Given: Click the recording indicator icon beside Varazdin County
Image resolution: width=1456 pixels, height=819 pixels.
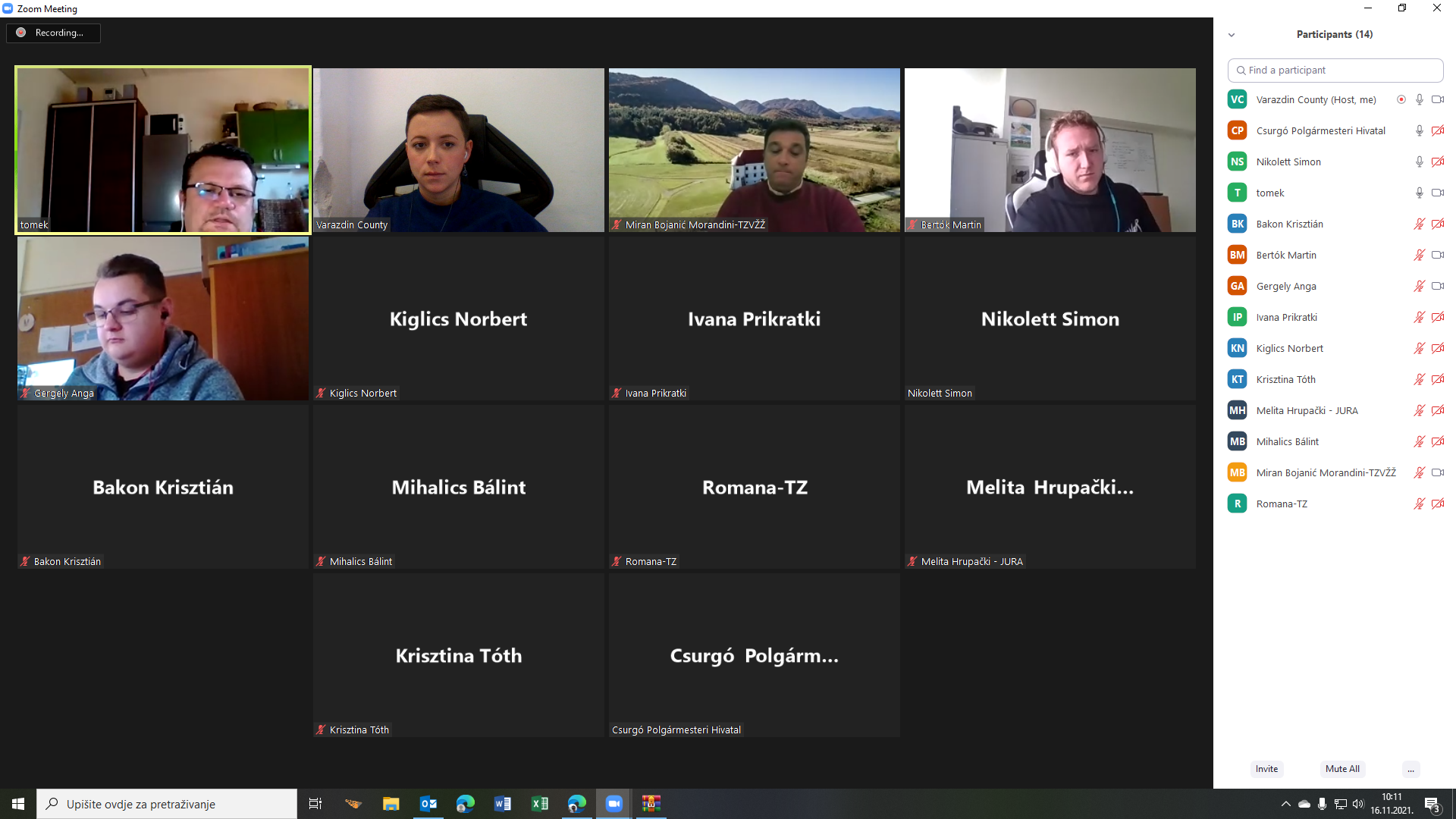Looking at the screenshot, I should click(x=1401, y=99).
